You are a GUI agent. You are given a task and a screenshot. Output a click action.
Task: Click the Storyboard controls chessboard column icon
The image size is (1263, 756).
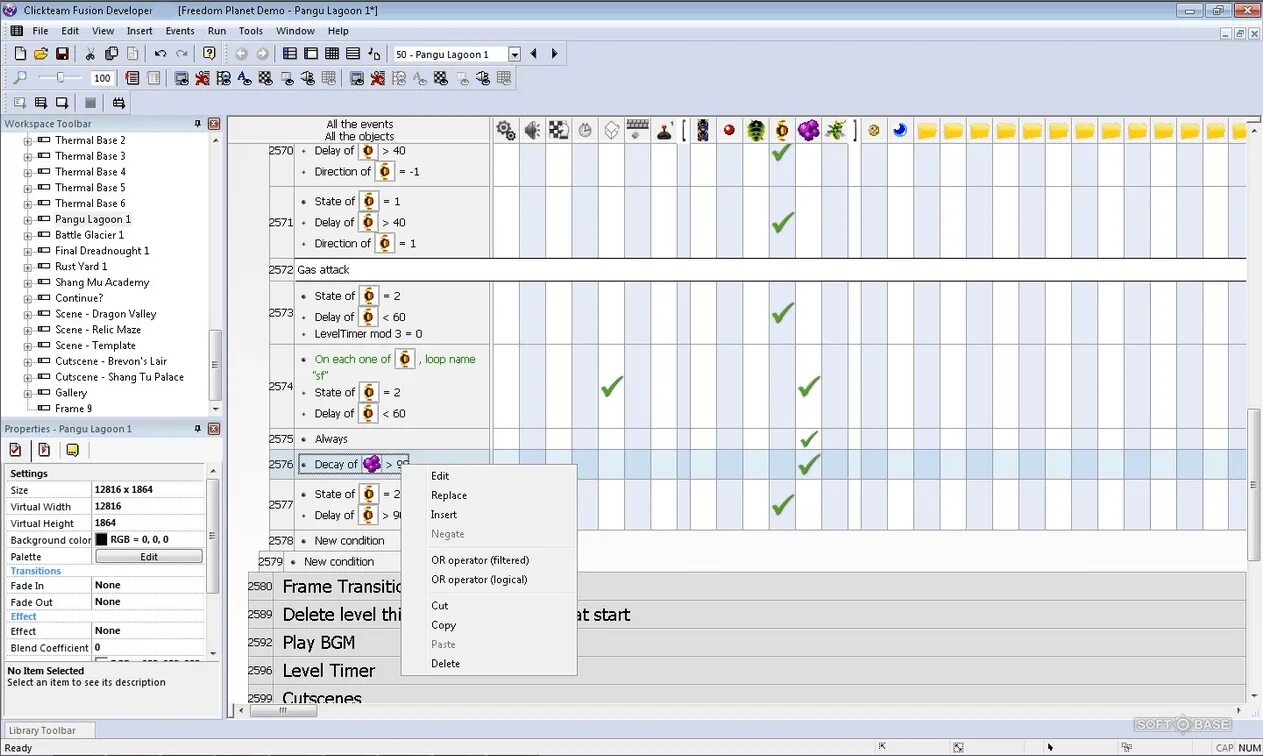pyautogui.click(x=559, y=130)
